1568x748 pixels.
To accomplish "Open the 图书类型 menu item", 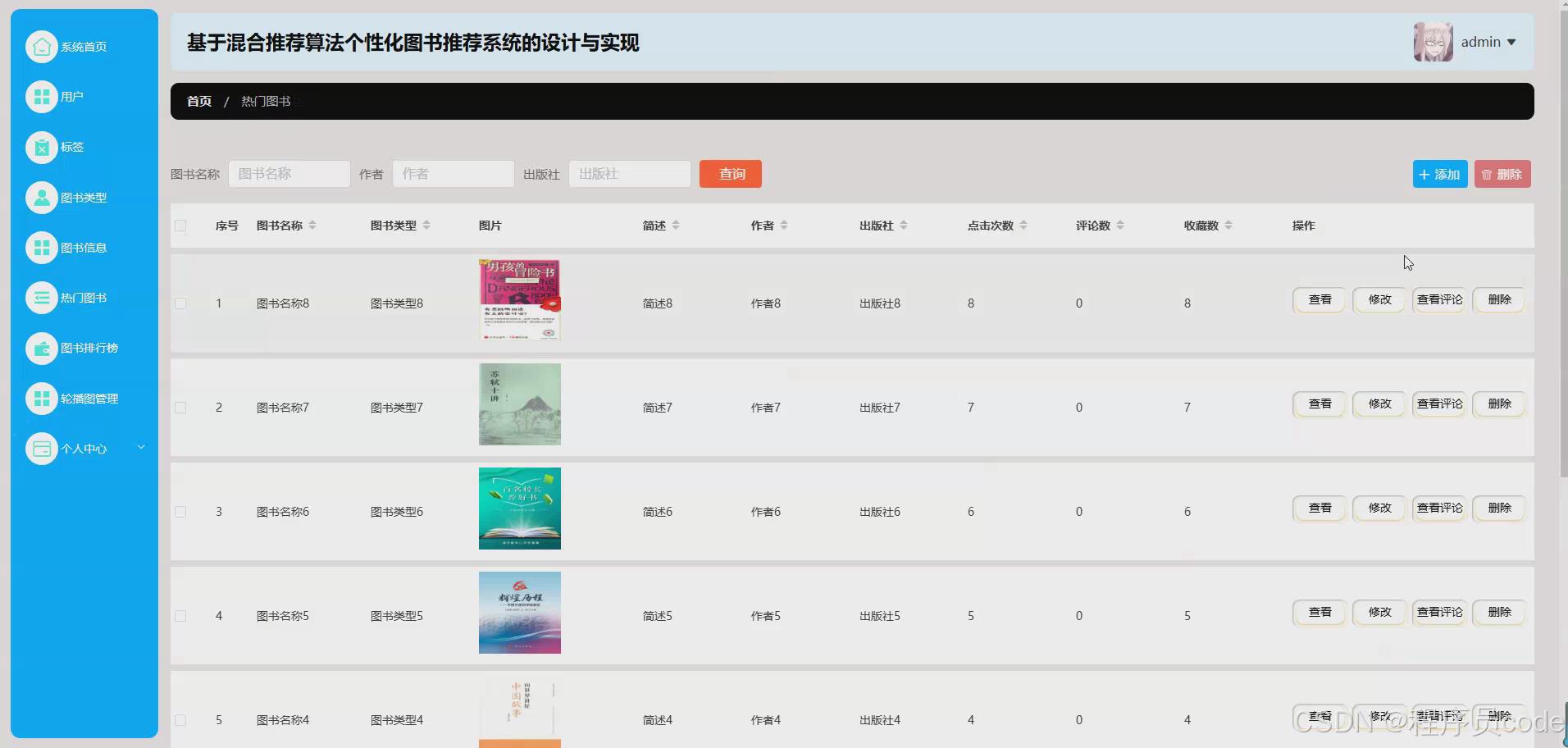I will 84,198.
